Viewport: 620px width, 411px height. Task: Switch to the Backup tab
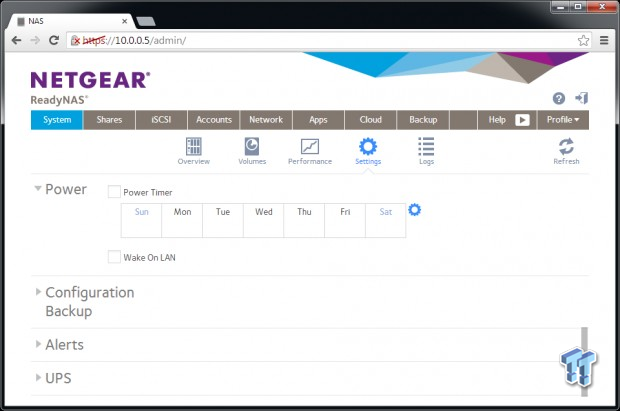click(x=423, y=120)
